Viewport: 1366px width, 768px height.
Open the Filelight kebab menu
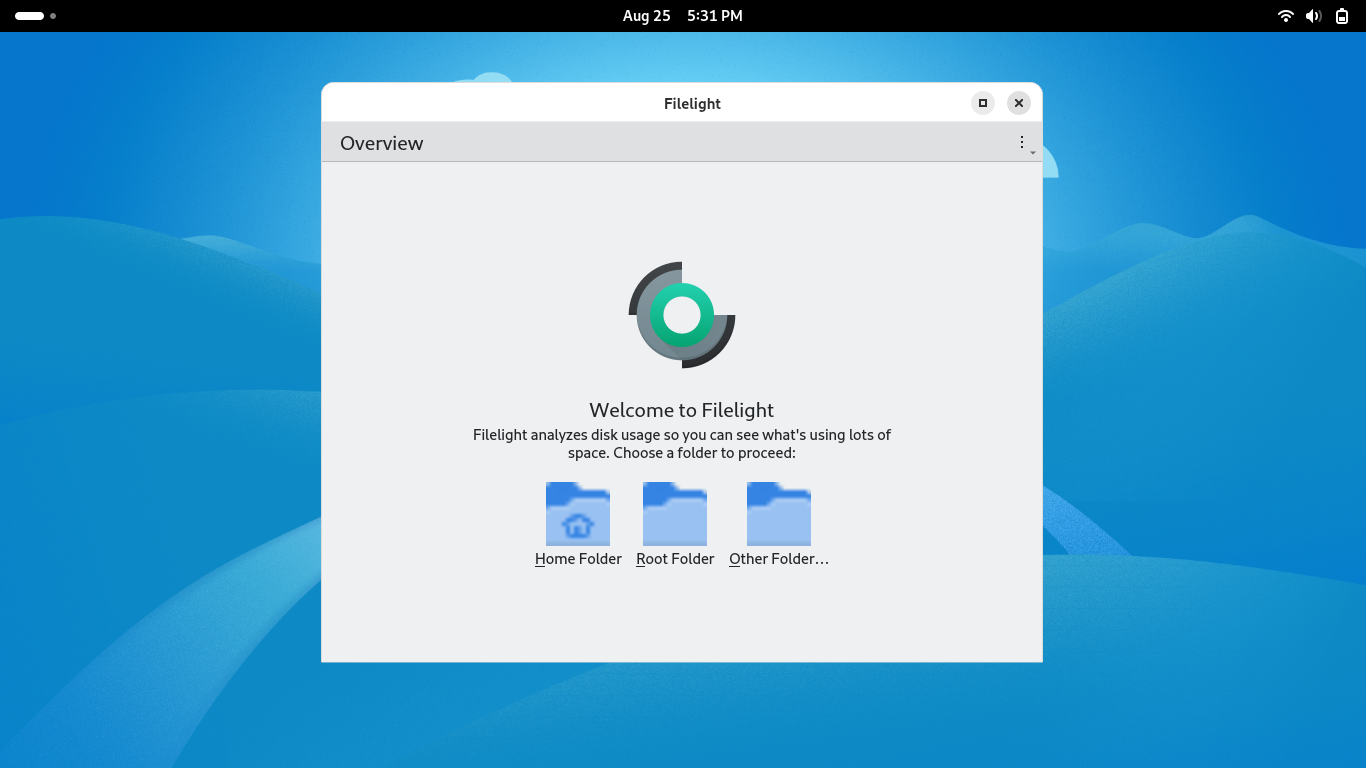pos(1022,143)
